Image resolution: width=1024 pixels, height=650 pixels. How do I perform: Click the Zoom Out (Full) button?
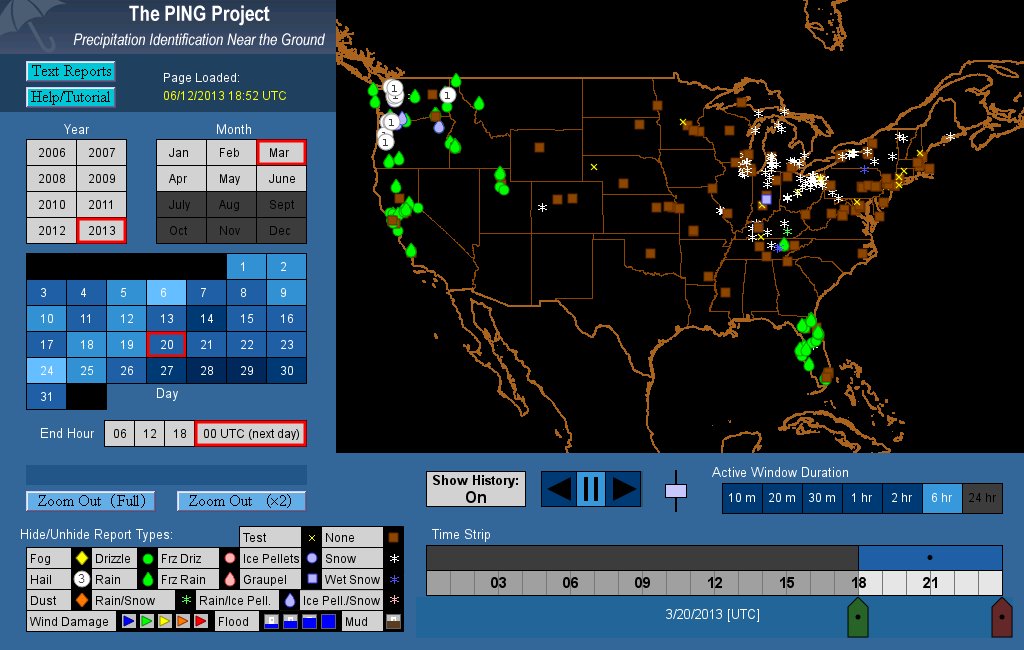click(x=87, y=501)
